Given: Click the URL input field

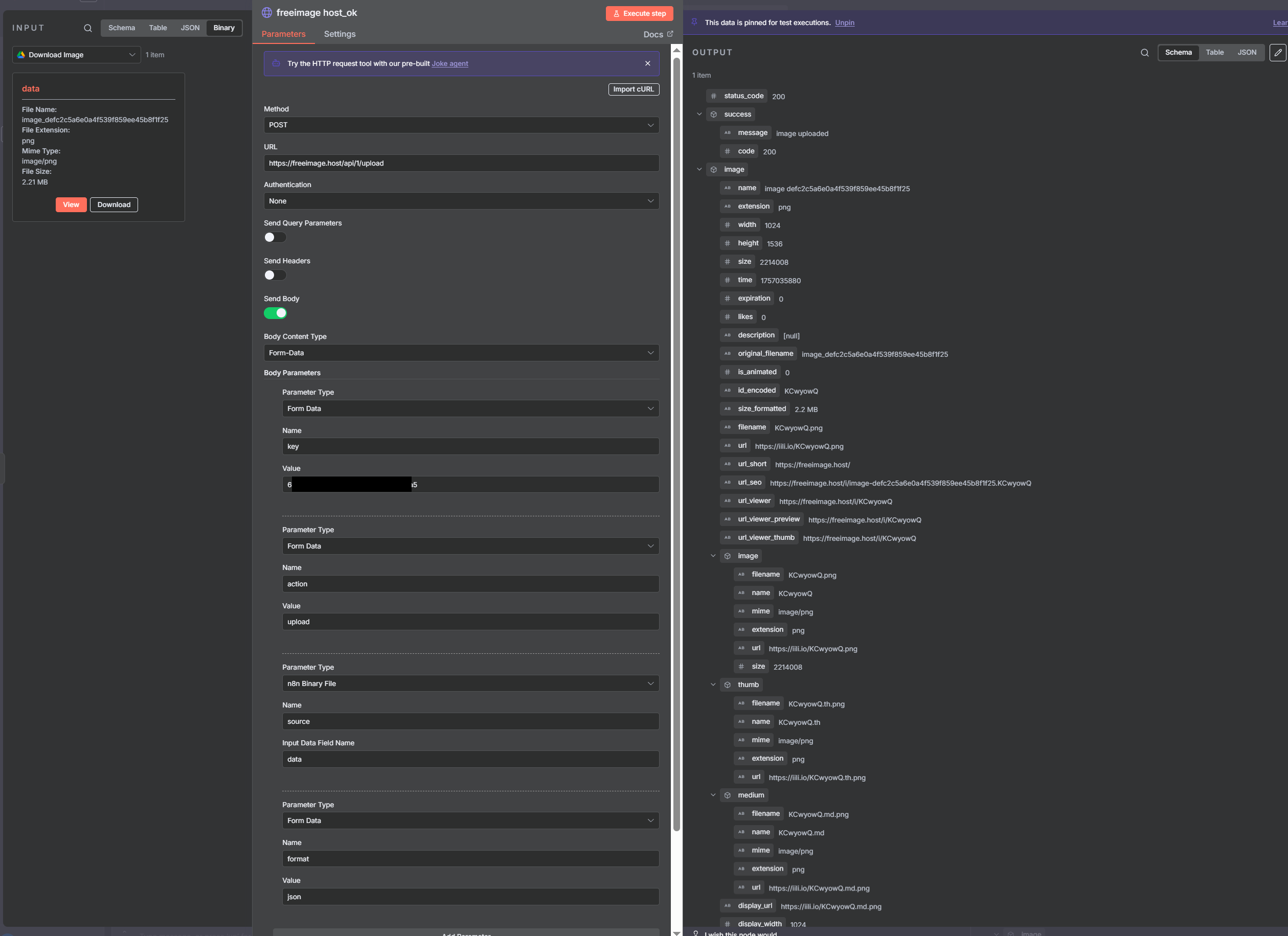Looking at the screenshot, I should (461, 164).
